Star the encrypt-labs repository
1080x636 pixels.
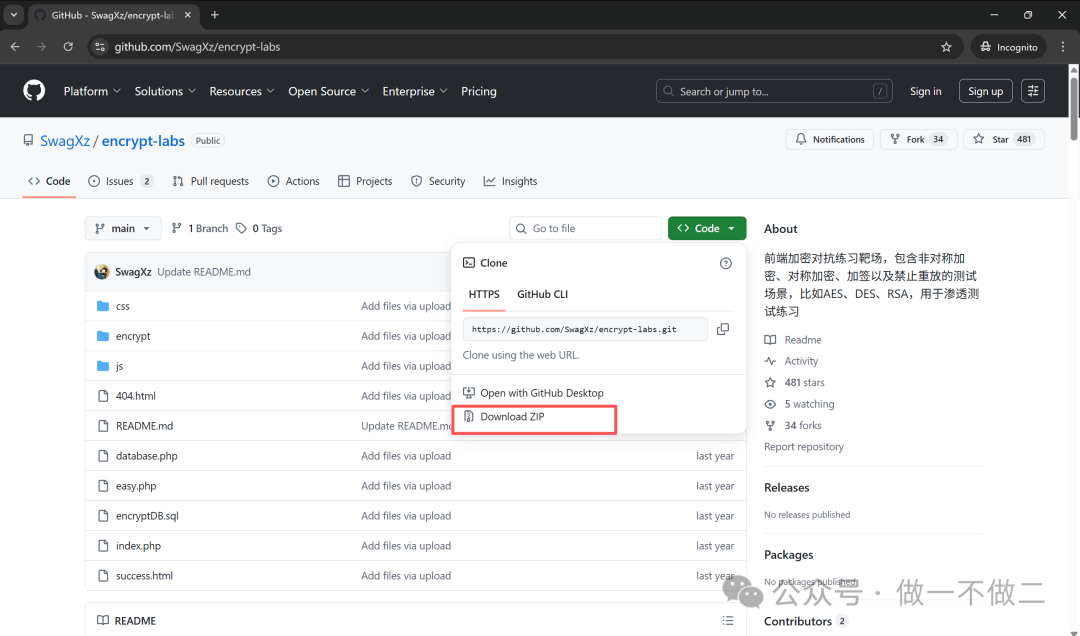tap(1003, 140)
